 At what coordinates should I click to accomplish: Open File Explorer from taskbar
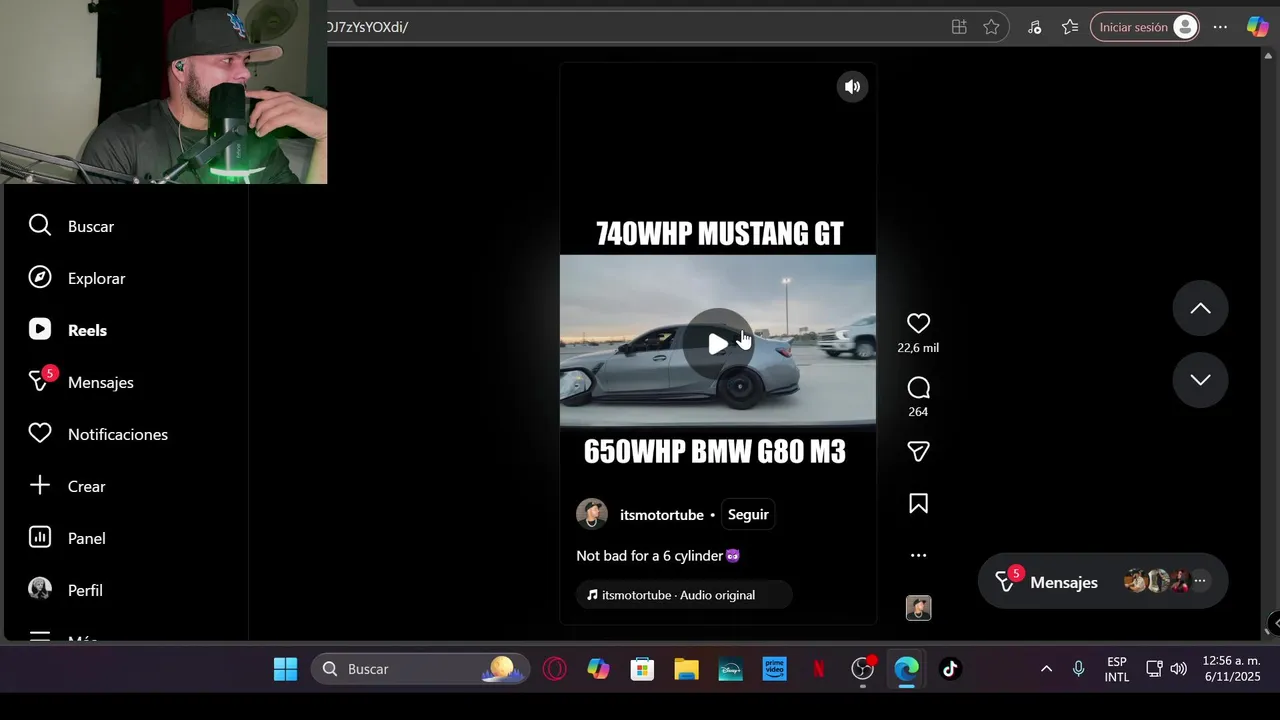[686, 669]
